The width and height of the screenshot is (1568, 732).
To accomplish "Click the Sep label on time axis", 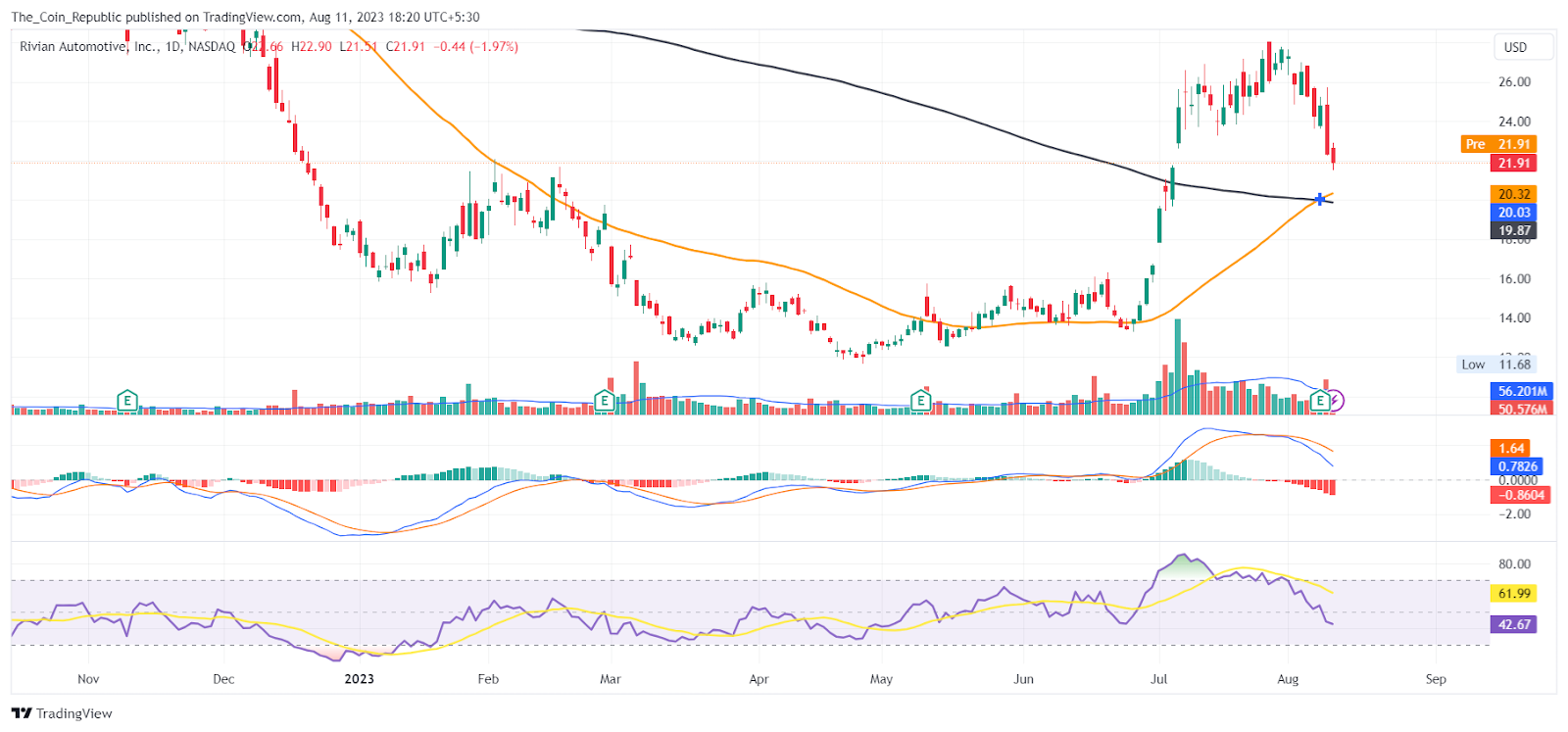I will coord(1436,679).
